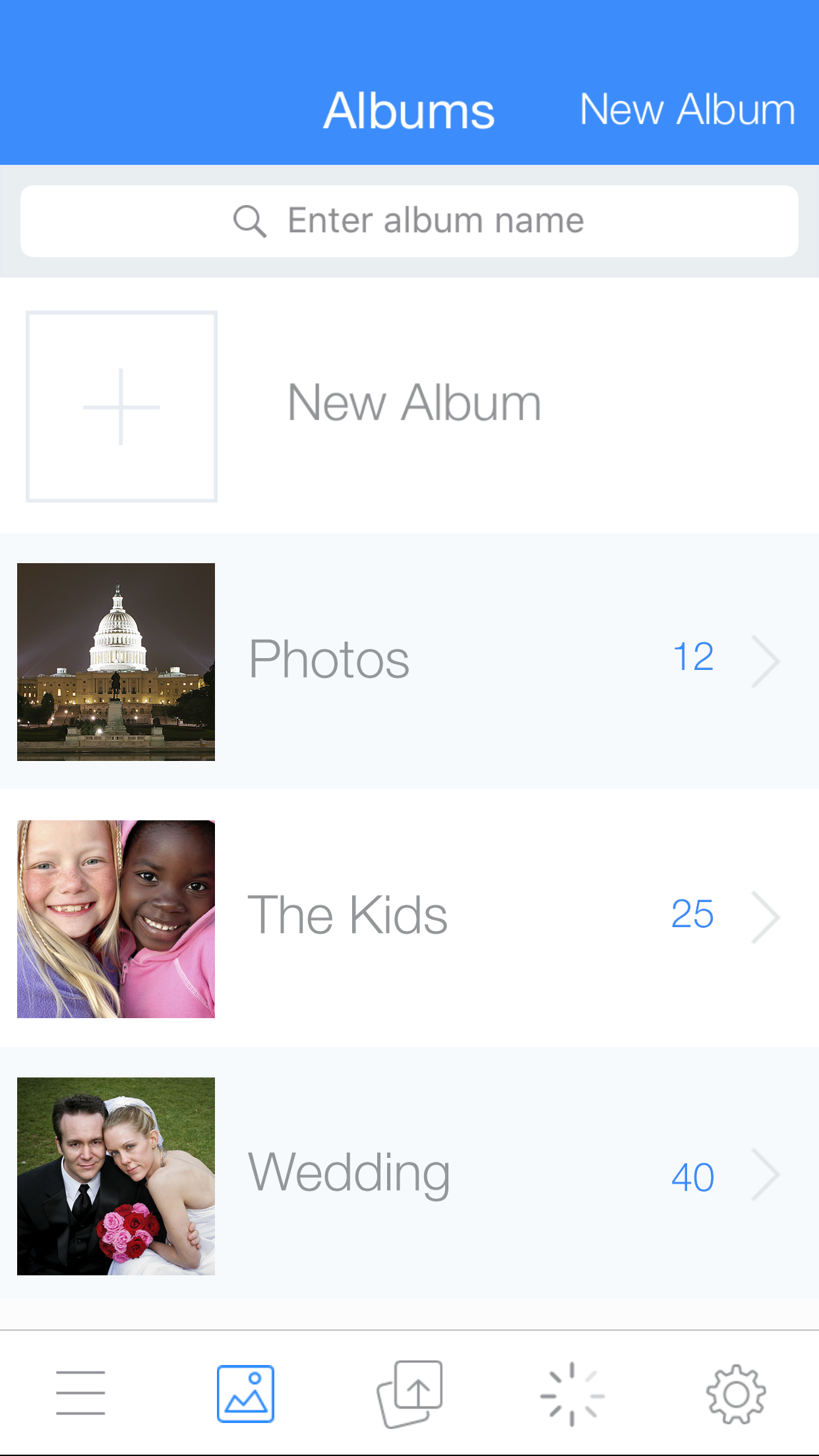Expand the Photos album chevron
The image size is (819, 1456).
tap(766, 661)
